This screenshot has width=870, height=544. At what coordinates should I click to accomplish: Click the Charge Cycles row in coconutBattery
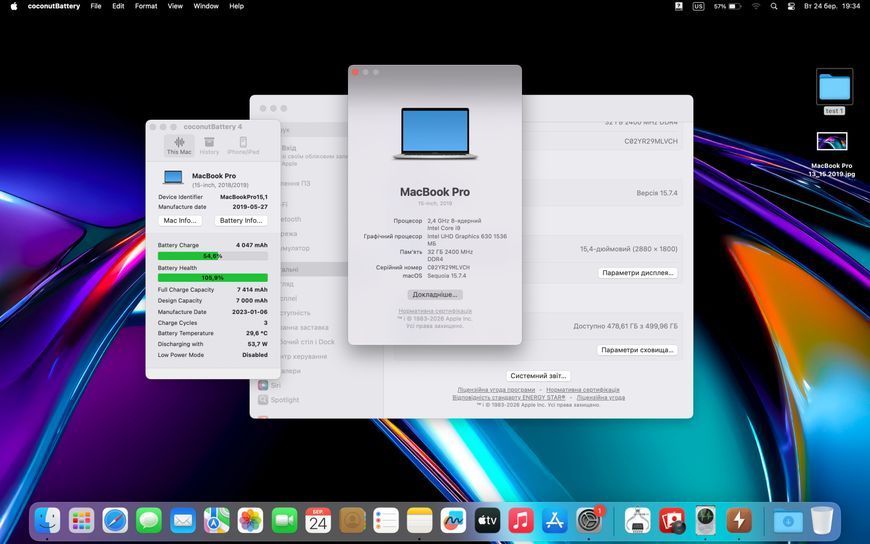(x=213, y=323)
